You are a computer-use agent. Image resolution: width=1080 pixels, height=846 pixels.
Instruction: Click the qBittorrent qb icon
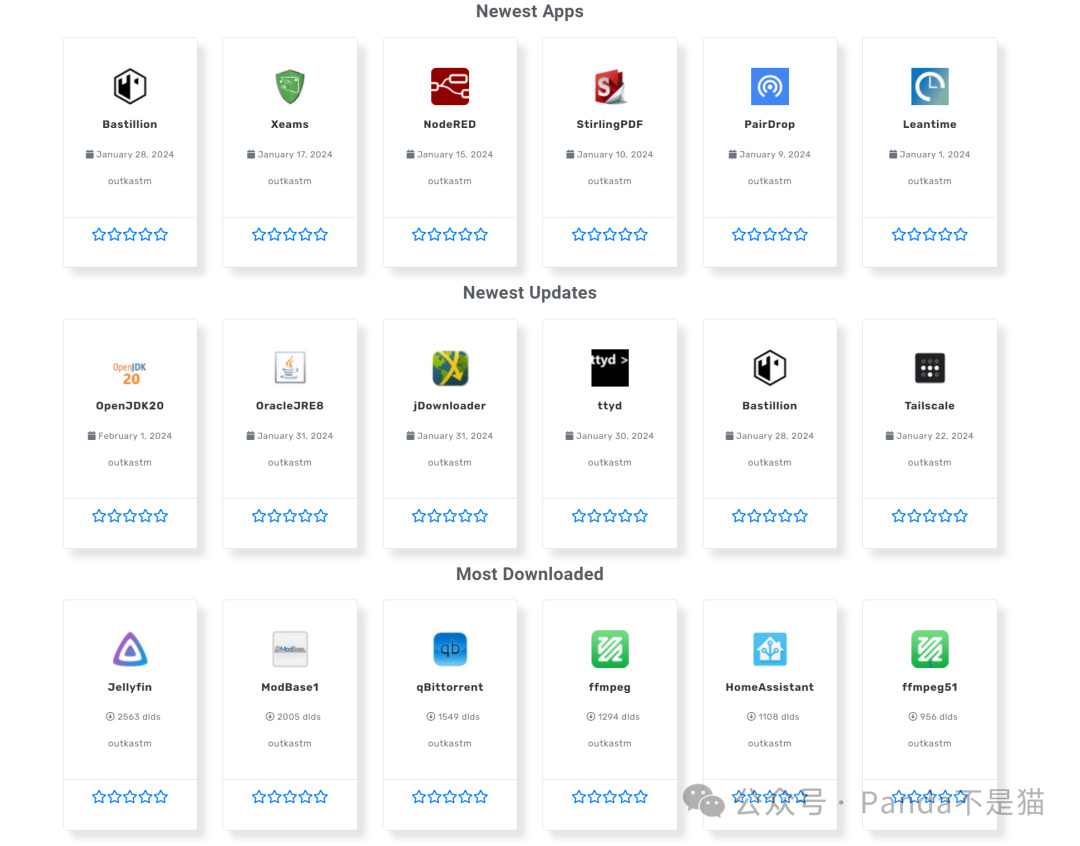pyautogui.click(x=450, y=648)
